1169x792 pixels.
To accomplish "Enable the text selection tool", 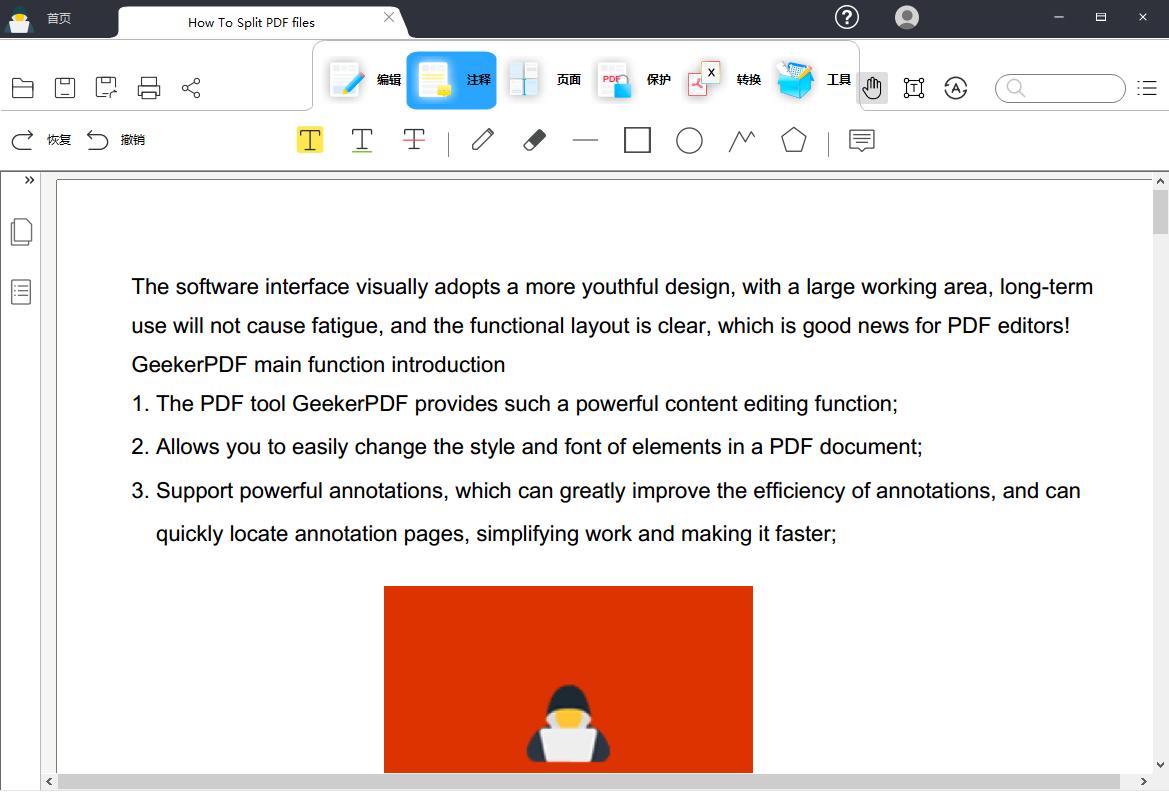I will [914, 88].
